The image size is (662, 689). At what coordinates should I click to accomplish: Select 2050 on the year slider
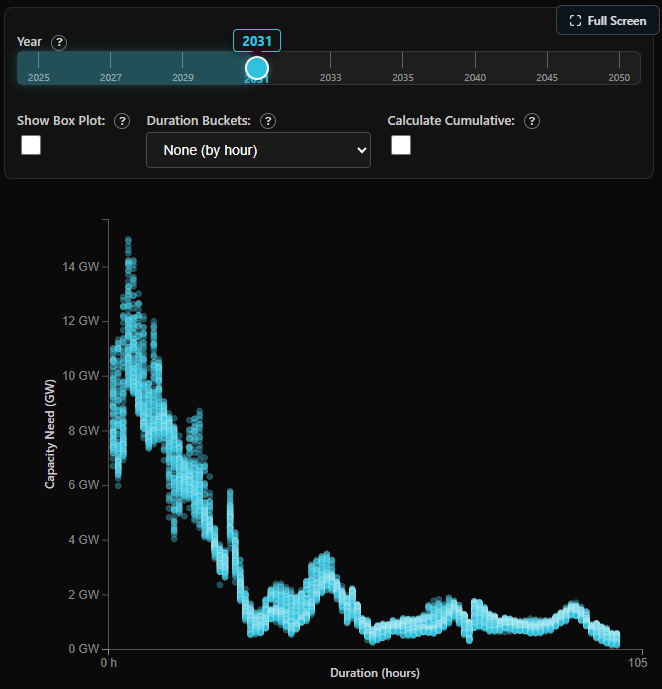point(619,77)
